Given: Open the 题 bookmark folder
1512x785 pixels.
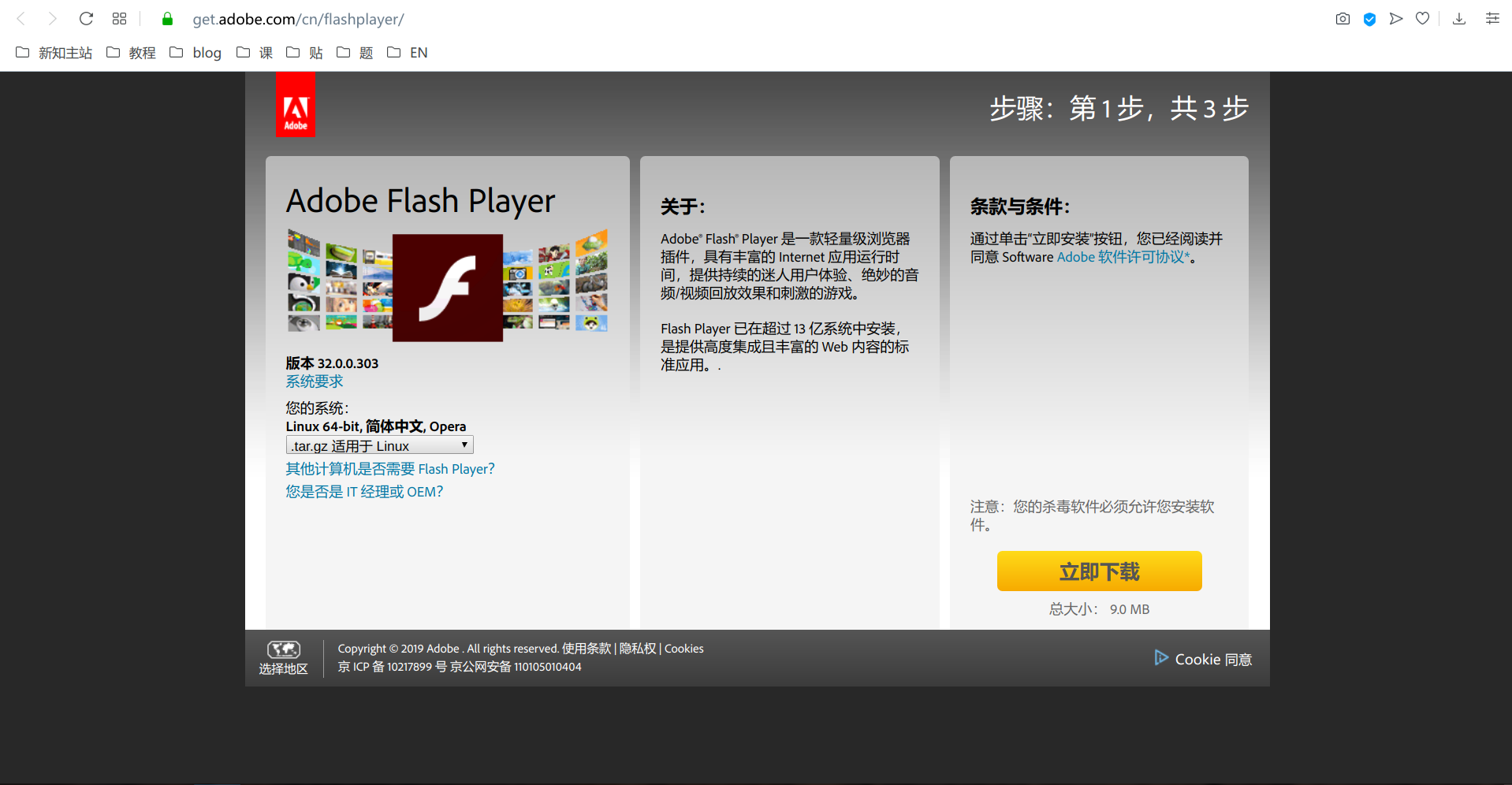Looking at the screenshot, I should (355, 53).
